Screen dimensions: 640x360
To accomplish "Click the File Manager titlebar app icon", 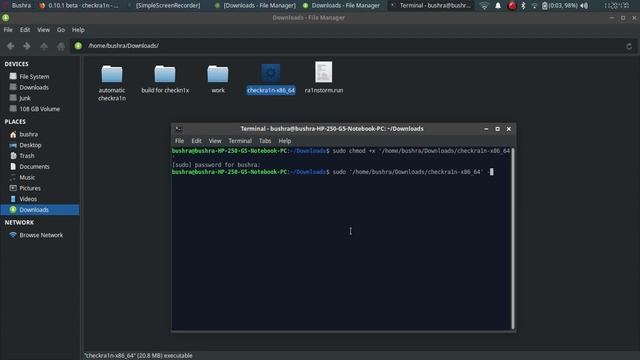I will tap(6, 18).
